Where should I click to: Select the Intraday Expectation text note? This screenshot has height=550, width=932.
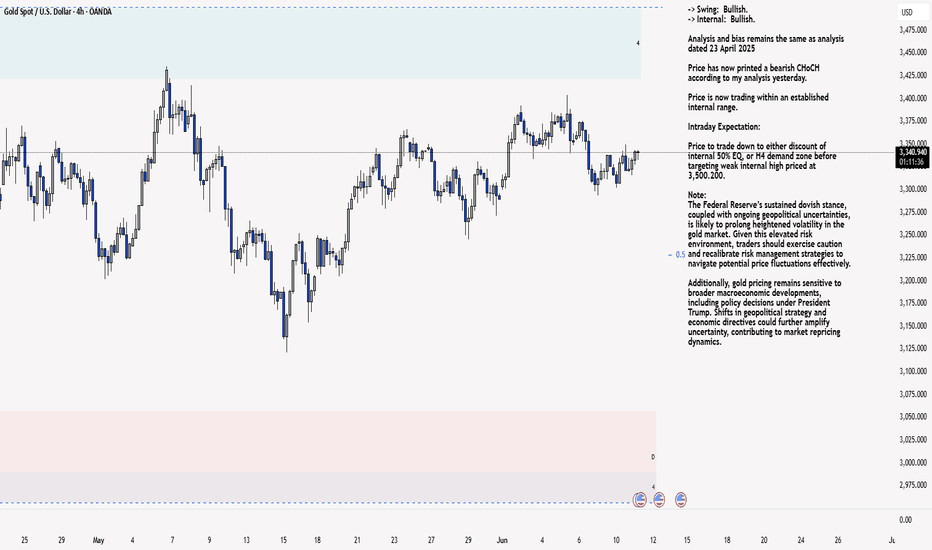[x=723, y=127]
